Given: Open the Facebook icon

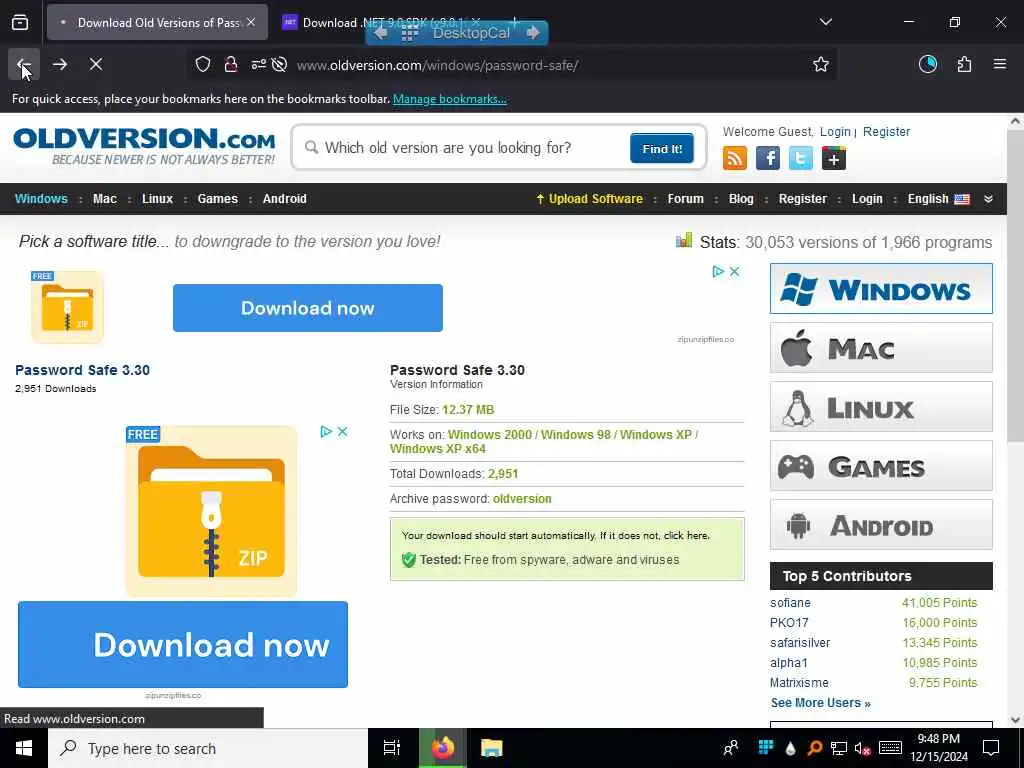Looking at the screenshot, I should 768,158.
